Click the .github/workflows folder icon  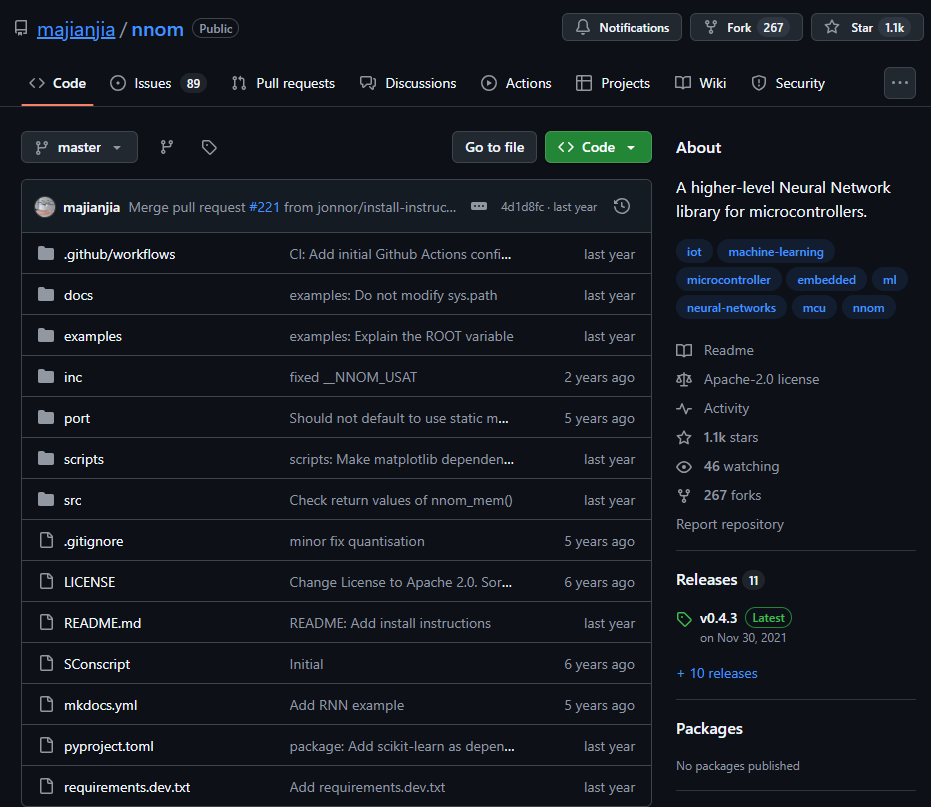[46, 254]
